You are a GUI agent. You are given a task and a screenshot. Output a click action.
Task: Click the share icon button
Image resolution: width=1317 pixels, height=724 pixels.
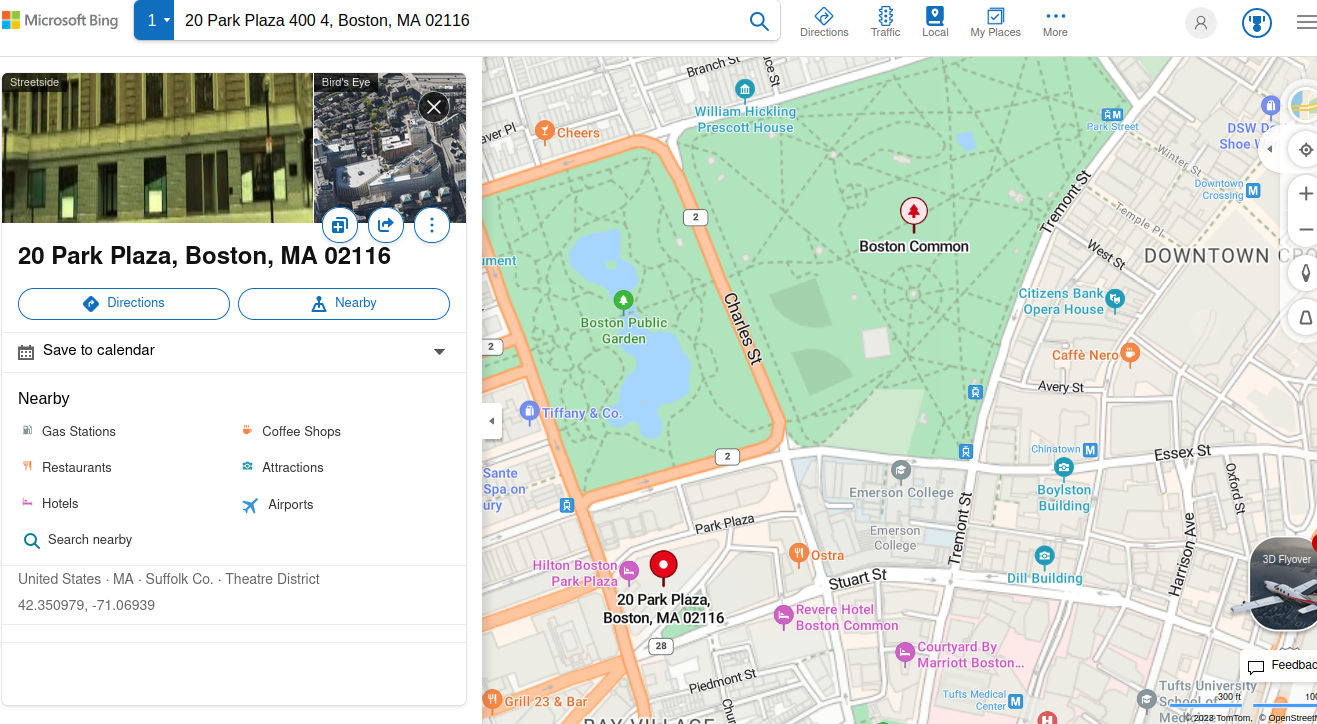[386, 225]
